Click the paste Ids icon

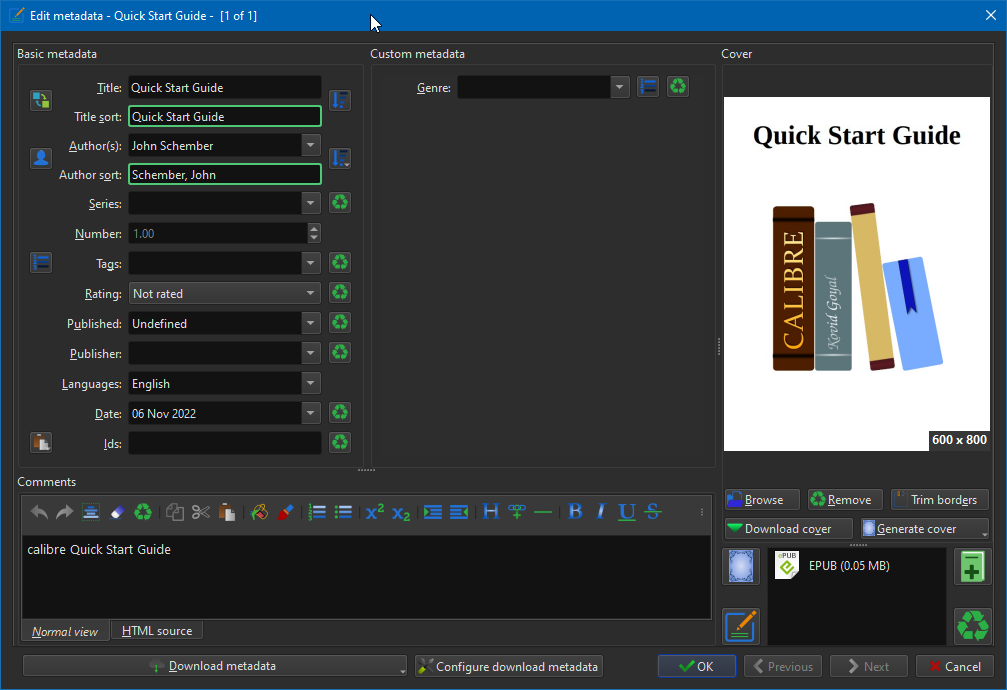(x=40, y=442)
